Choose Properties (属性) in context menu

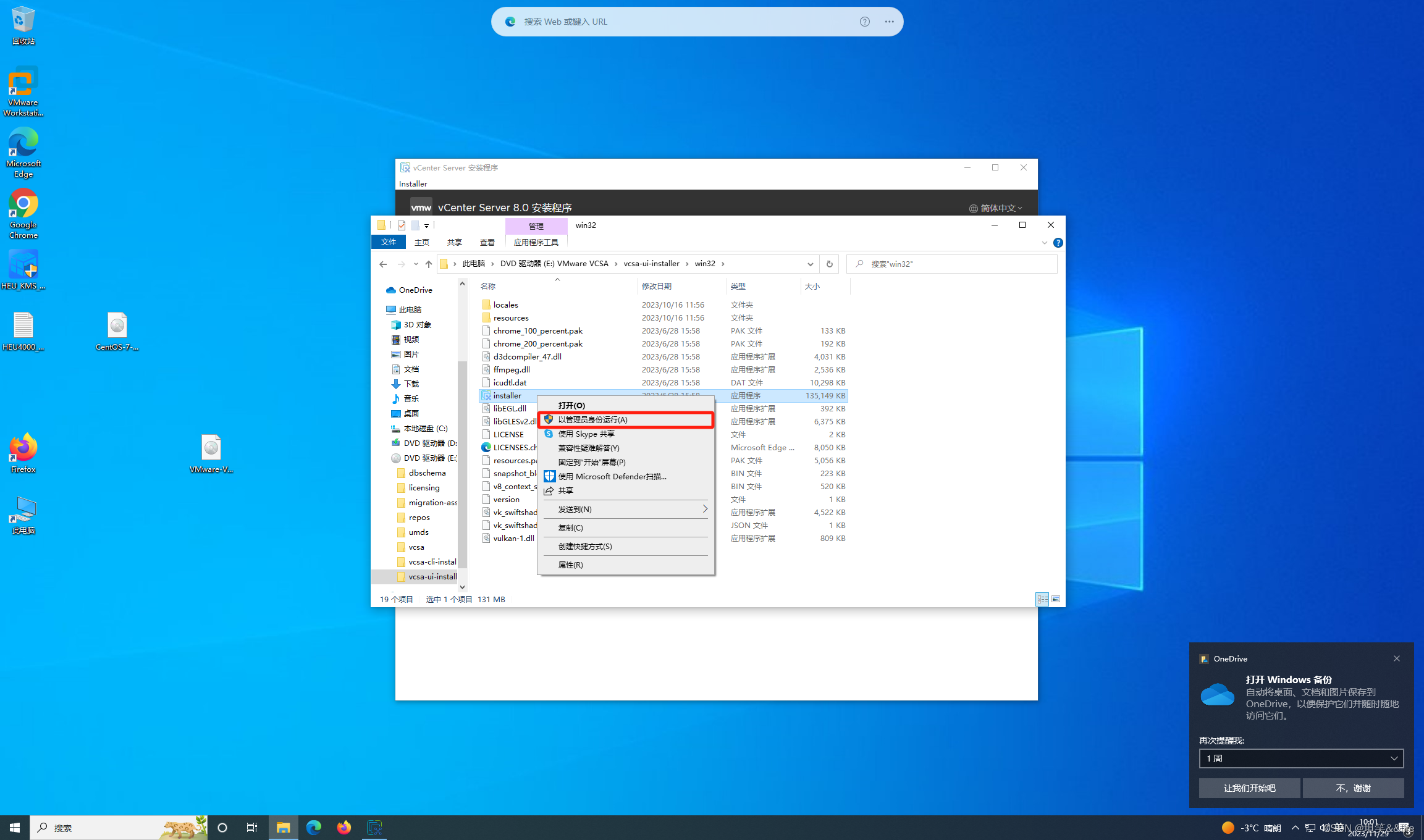626,565
